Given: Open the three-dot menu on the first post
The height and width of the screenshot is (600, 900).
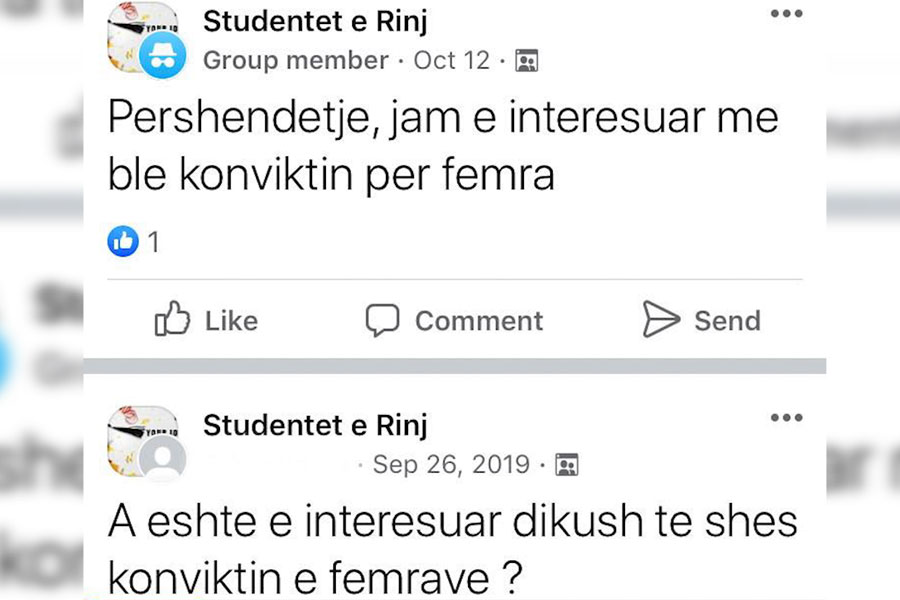Looking at the screenshot, I should tap(786, 14).
